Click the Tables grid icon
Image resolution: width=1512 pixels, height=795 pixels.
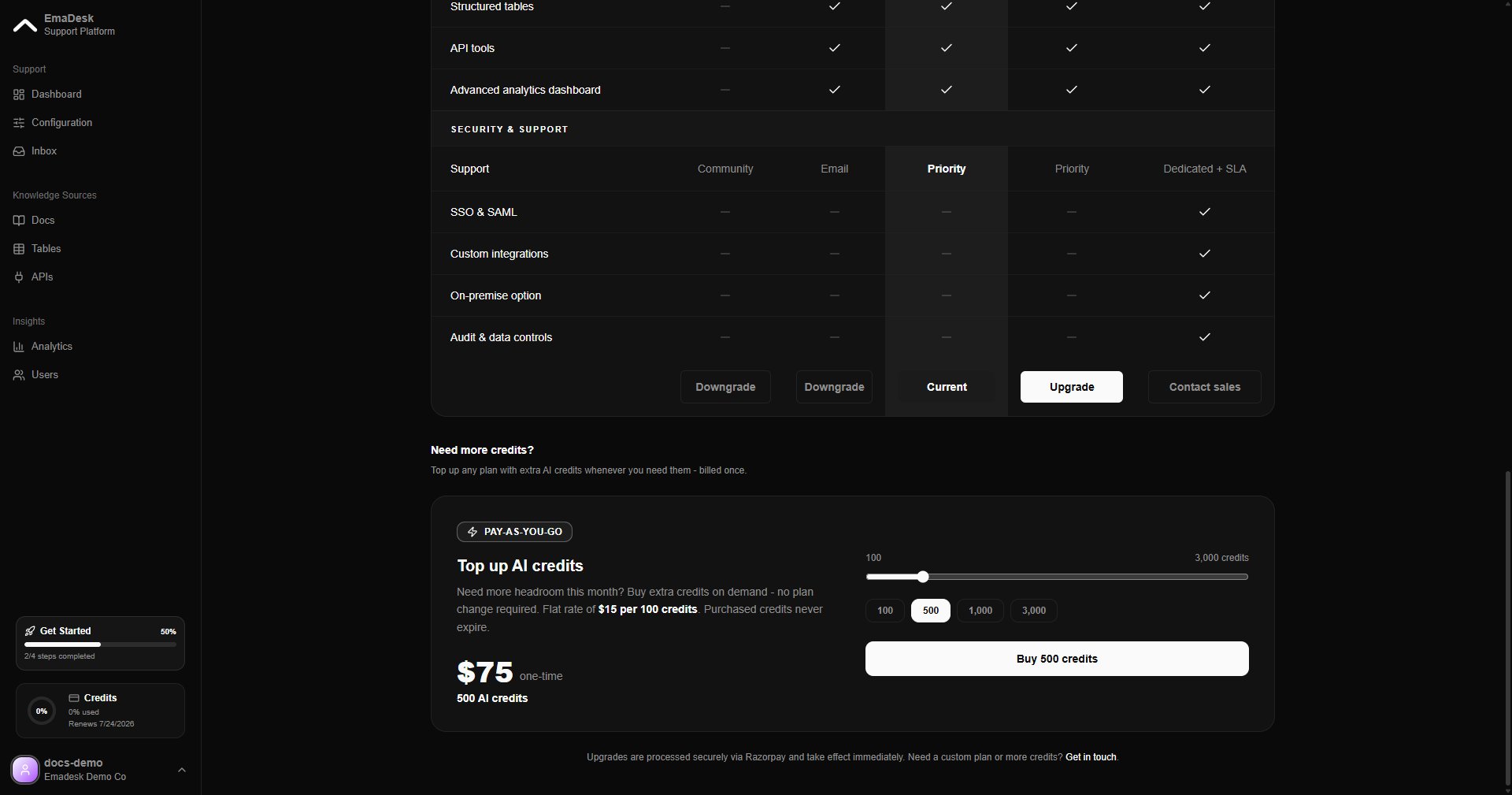pos(19,249)
